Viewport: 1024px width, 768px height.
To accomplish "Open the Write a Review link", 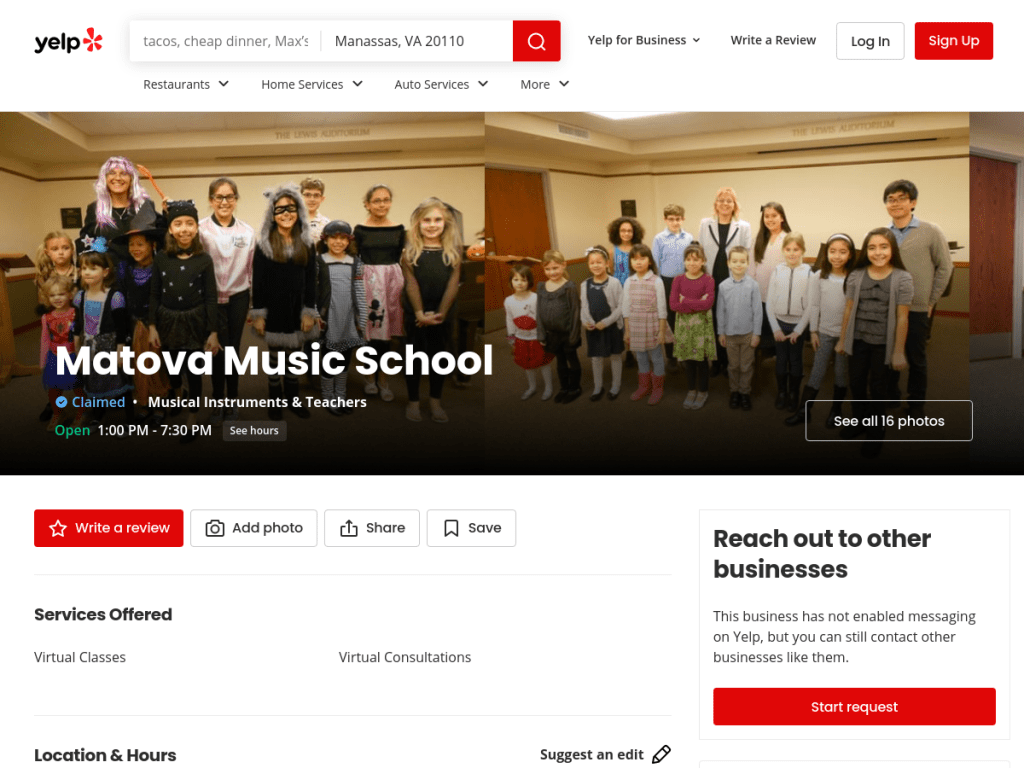I will [x=773, y=40].
